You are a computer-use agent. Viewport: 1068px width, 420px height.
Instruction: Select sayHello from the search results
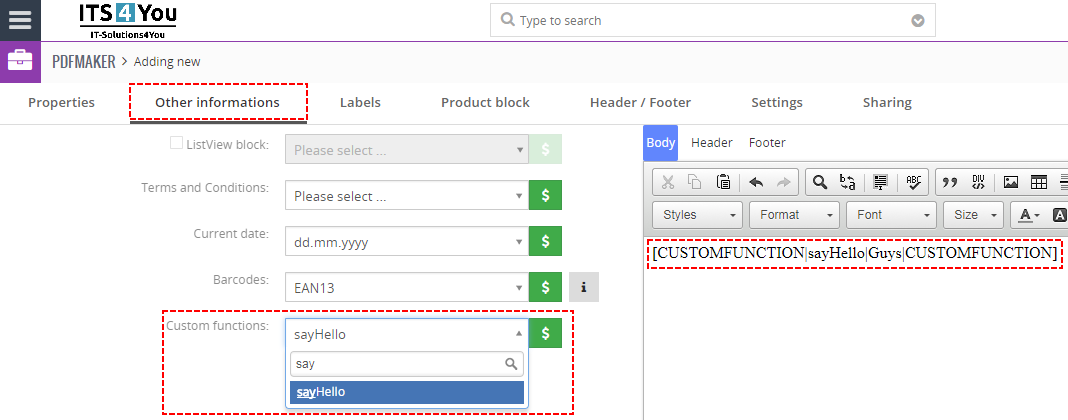tap(407, 392)
